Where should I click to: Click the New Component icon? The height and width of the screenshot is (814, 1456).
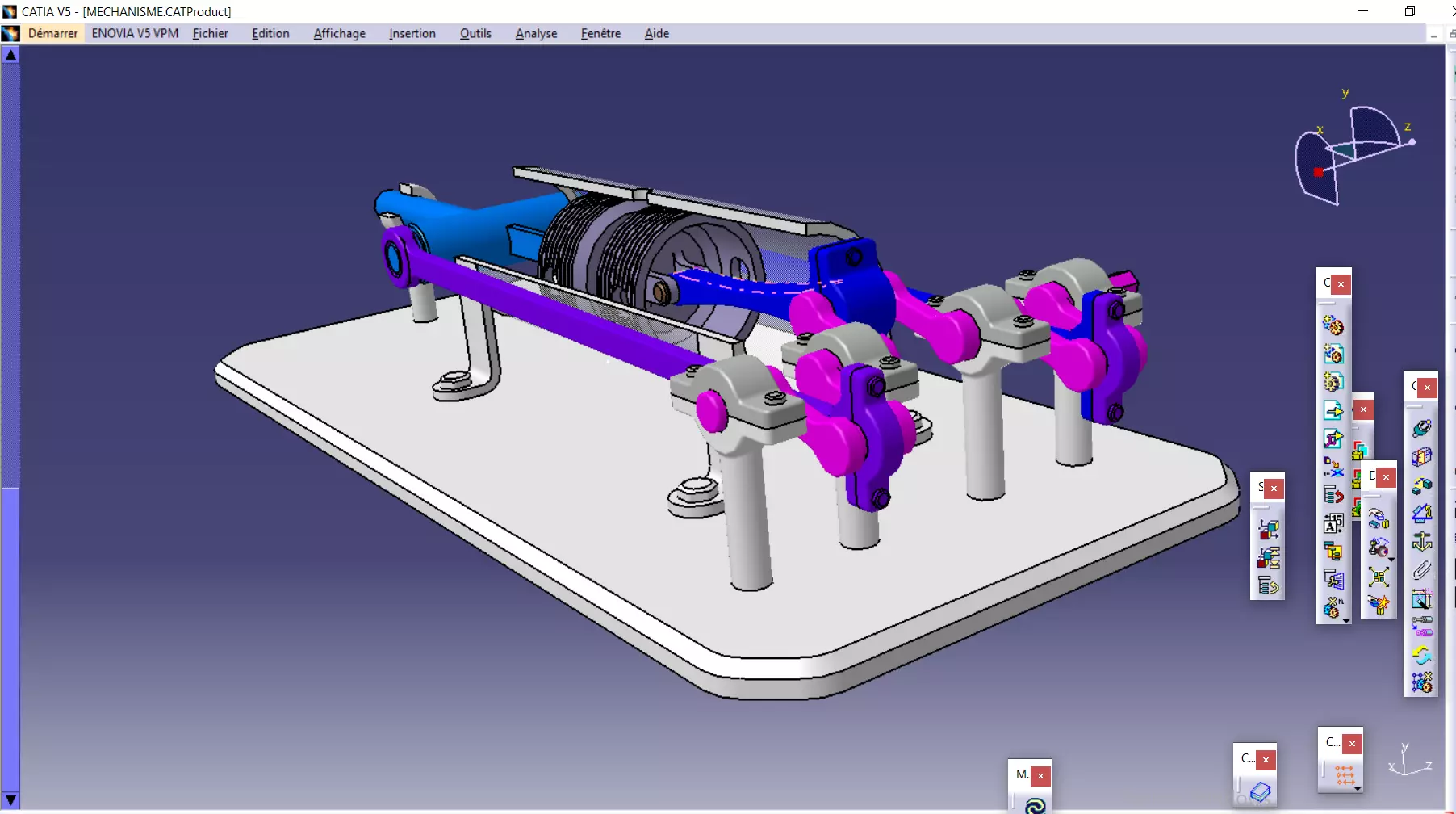1333,325
